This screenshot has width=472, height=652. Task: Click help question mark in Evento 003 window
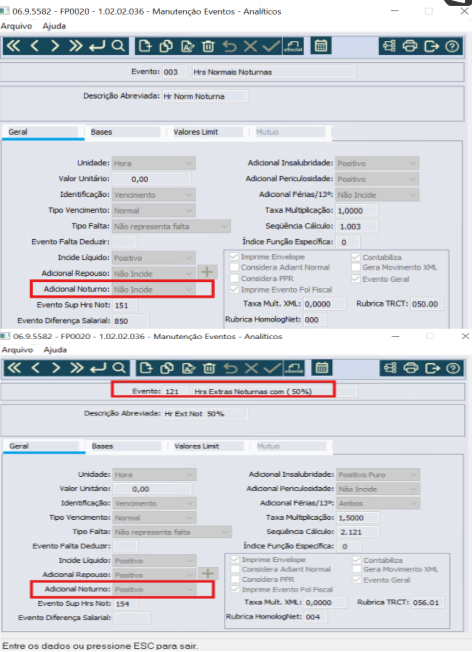point(452,46)
